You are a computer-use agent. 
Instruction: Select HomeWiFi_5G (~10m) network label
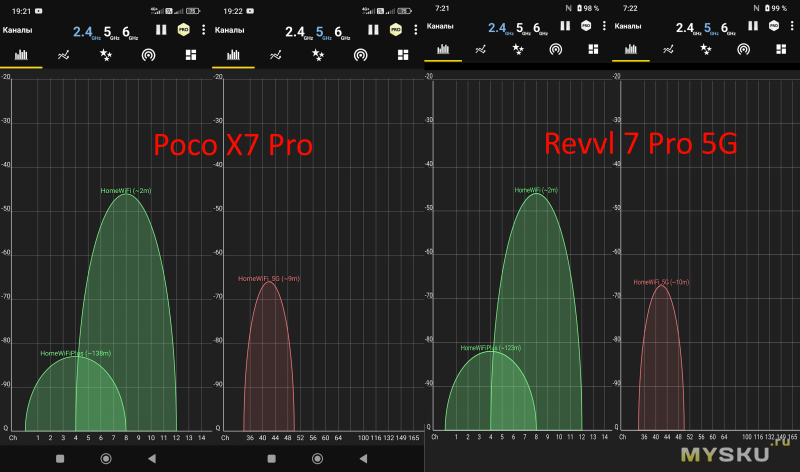661,282
